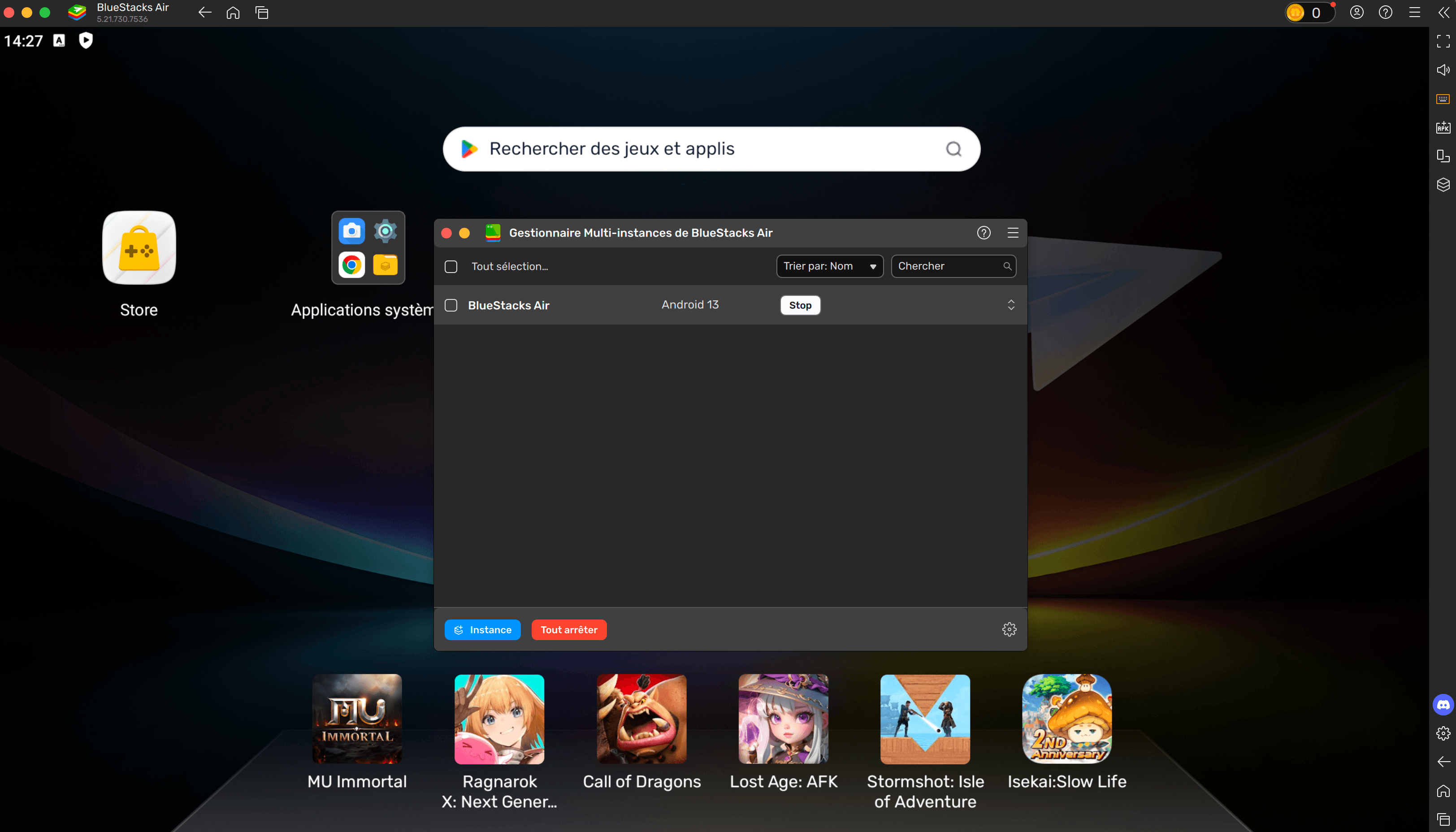1456x832 pixels.
Task: Open the keyboard controls editor
Action: pyautogui.click(x=1442, y=98)
